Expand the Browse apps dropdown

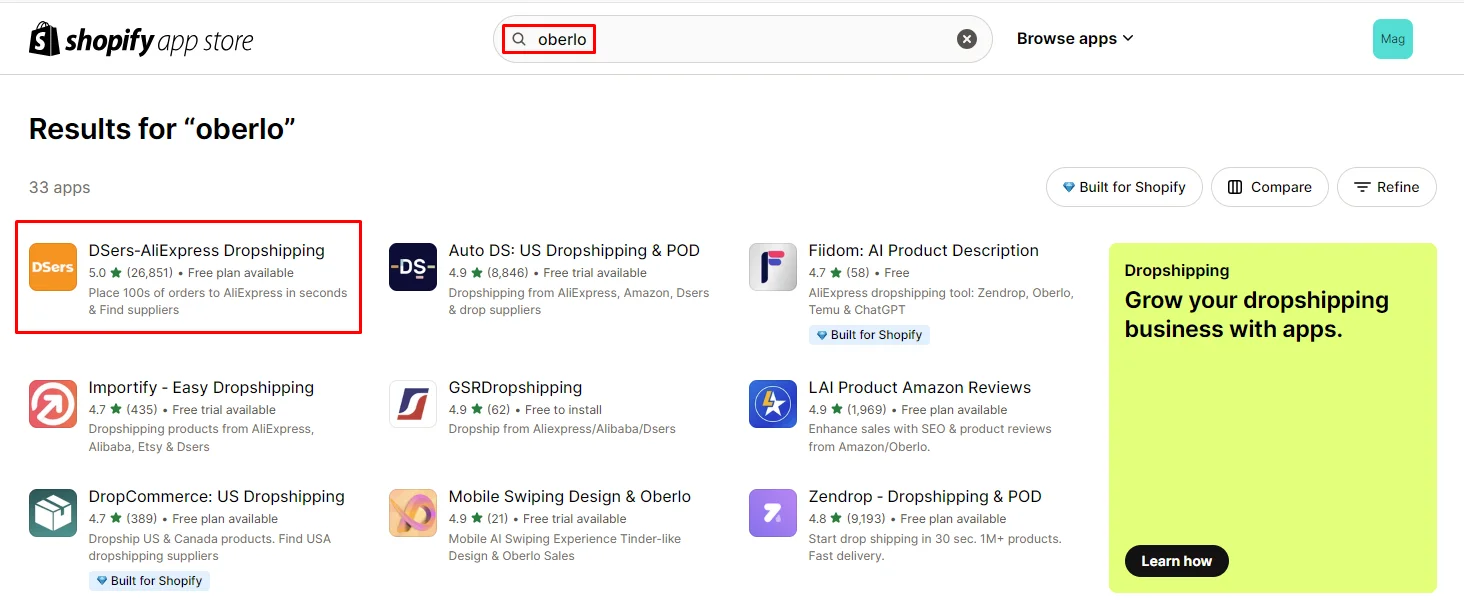click(1074, 38)
